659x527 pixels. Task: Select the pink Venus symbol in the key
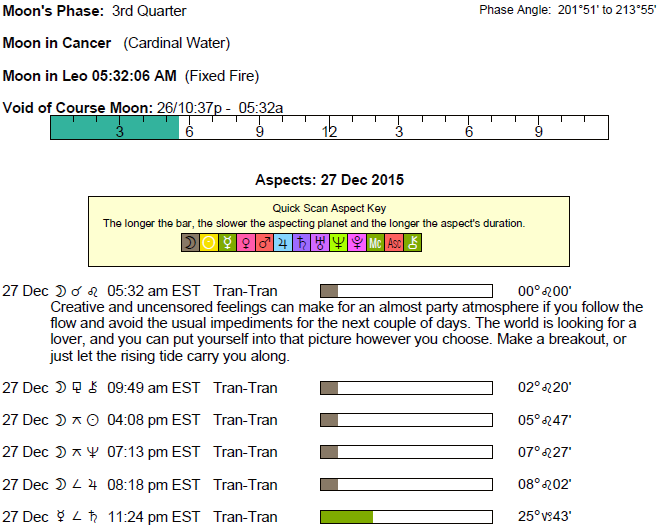coord(246,243)
